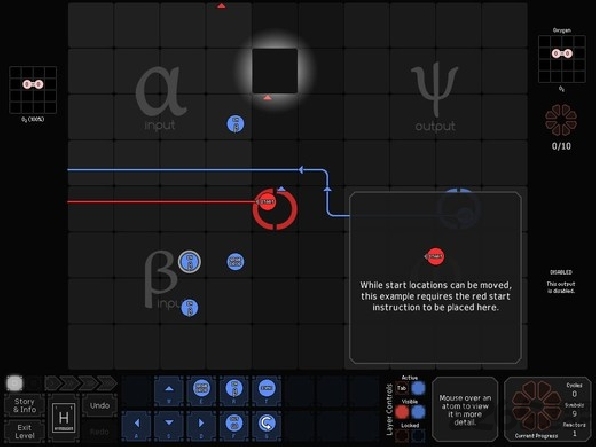Lock the red layer
596x447 pixels.
(402, 436)
